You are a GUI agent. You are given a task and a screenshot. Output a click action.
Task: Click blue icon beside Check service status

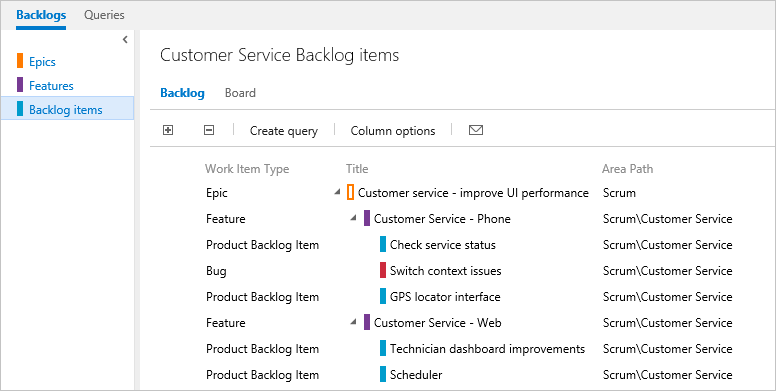383,244
